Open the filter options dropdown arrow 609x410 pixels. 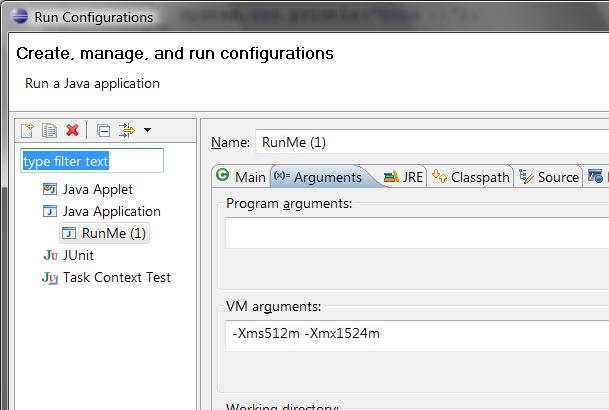[147, 130]
